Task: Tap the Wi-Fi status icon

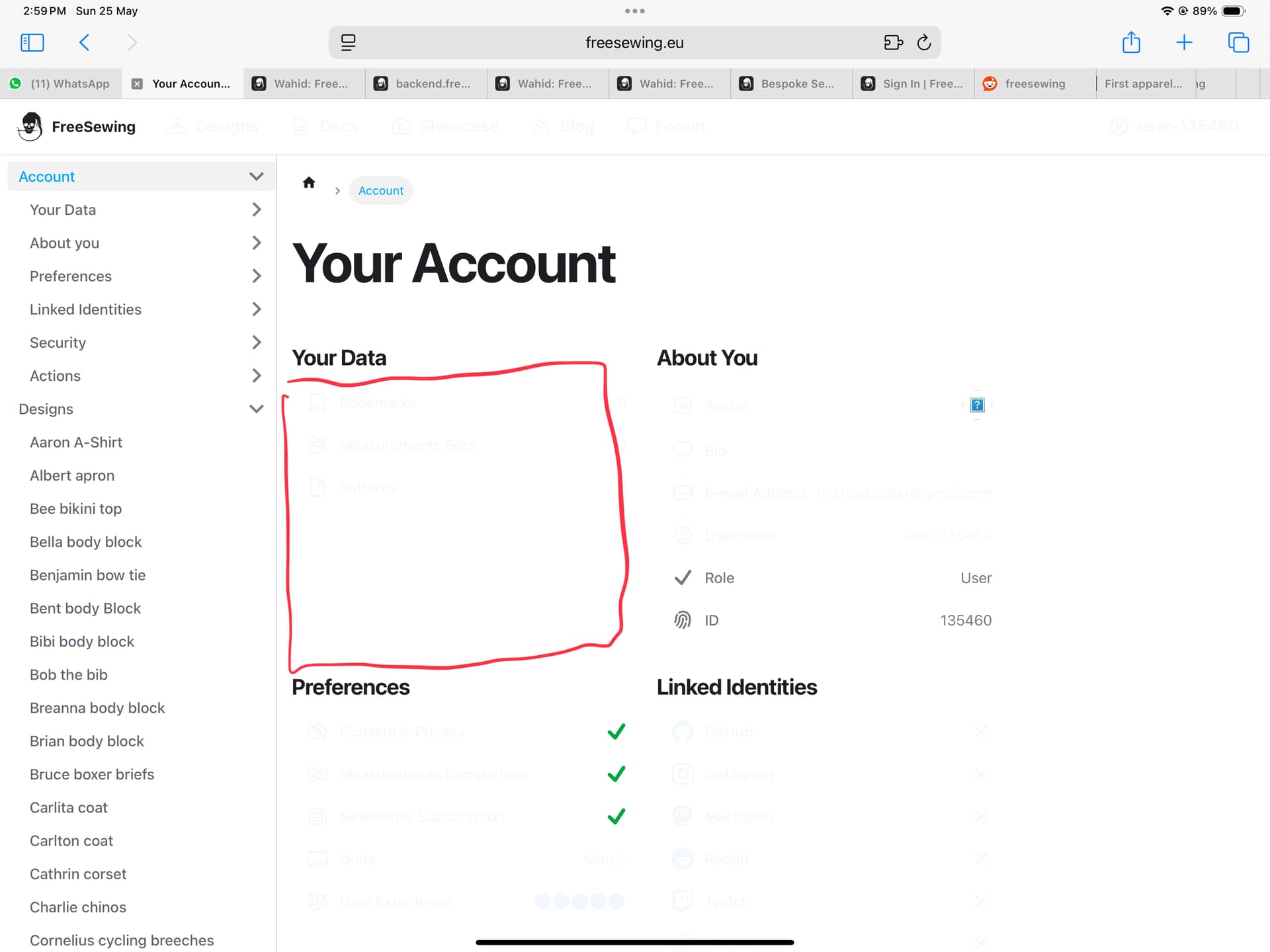Action: [1167, 11]
